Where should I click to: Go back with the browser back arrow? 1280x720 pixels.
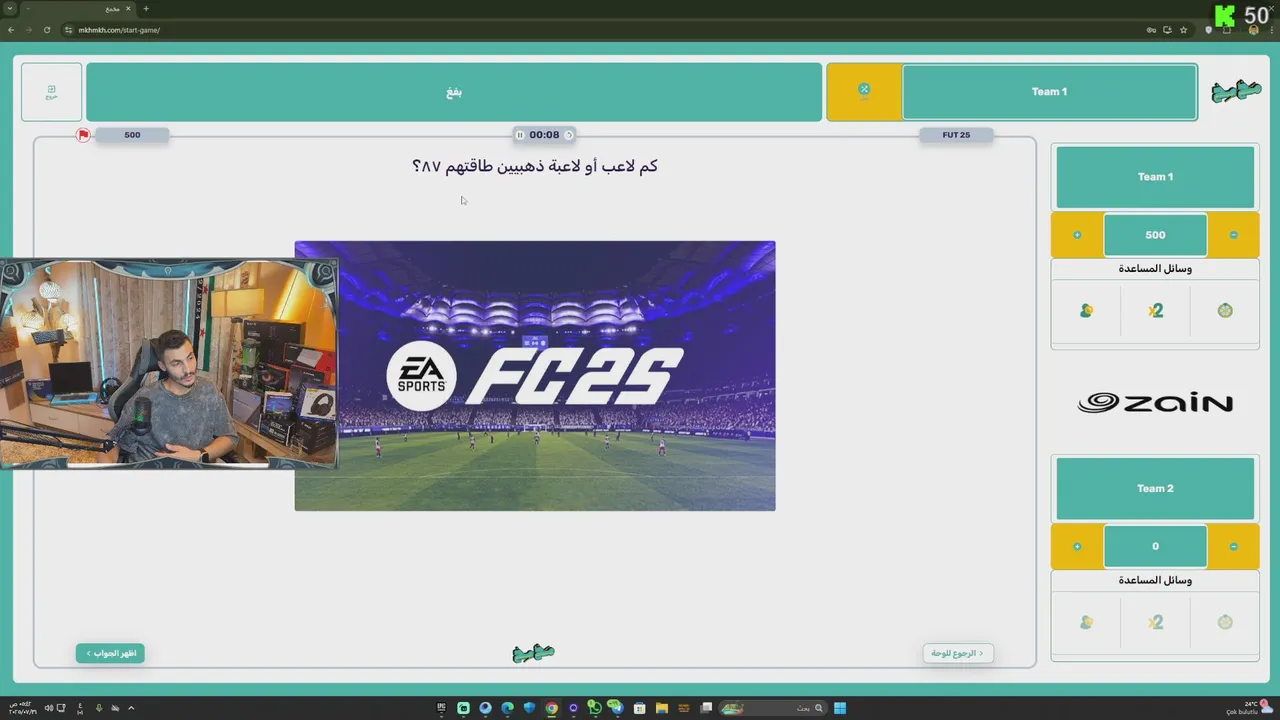click(x=11, y=30)
